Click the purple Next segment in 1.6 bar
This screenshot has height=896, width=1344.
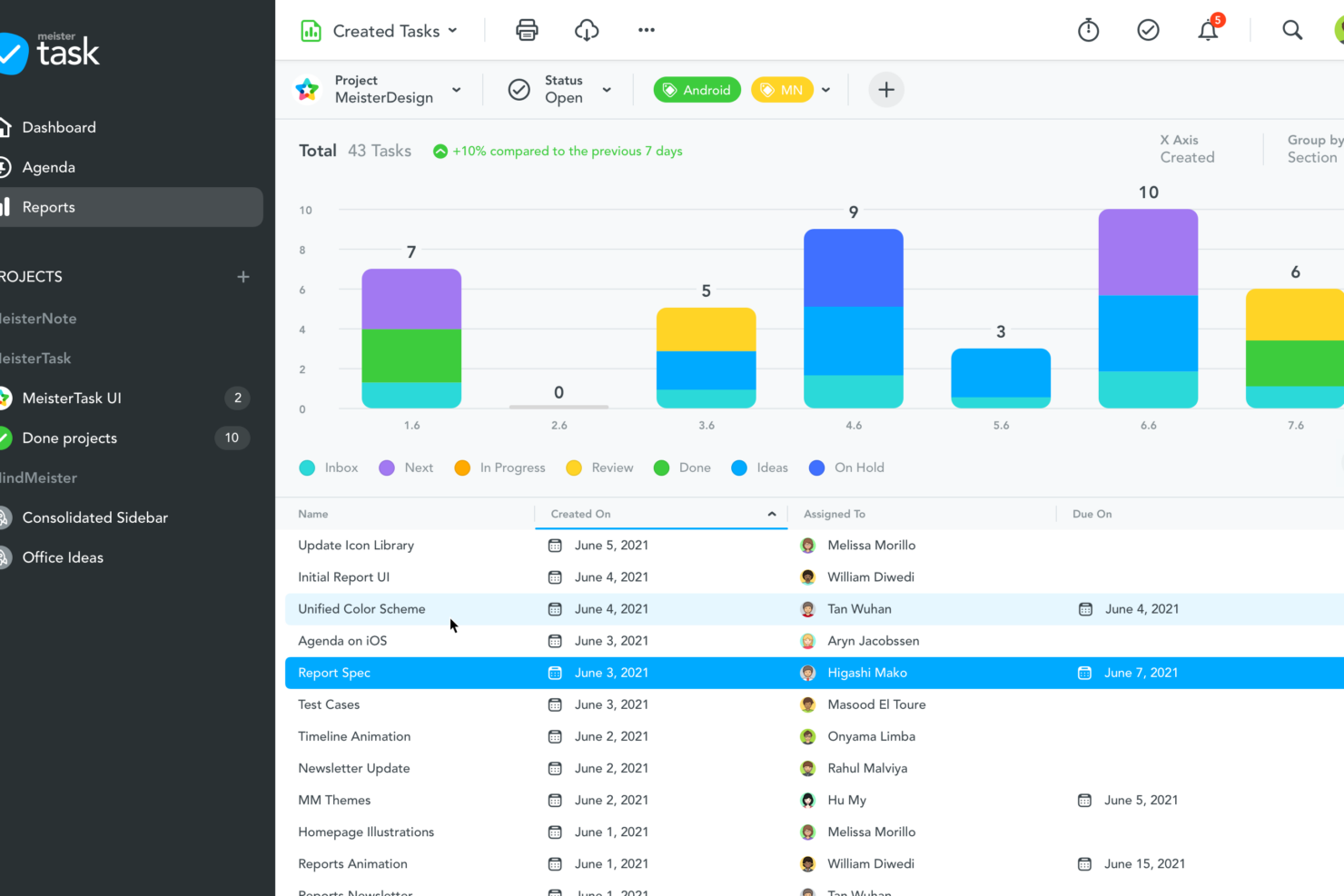tap(411, 299)
